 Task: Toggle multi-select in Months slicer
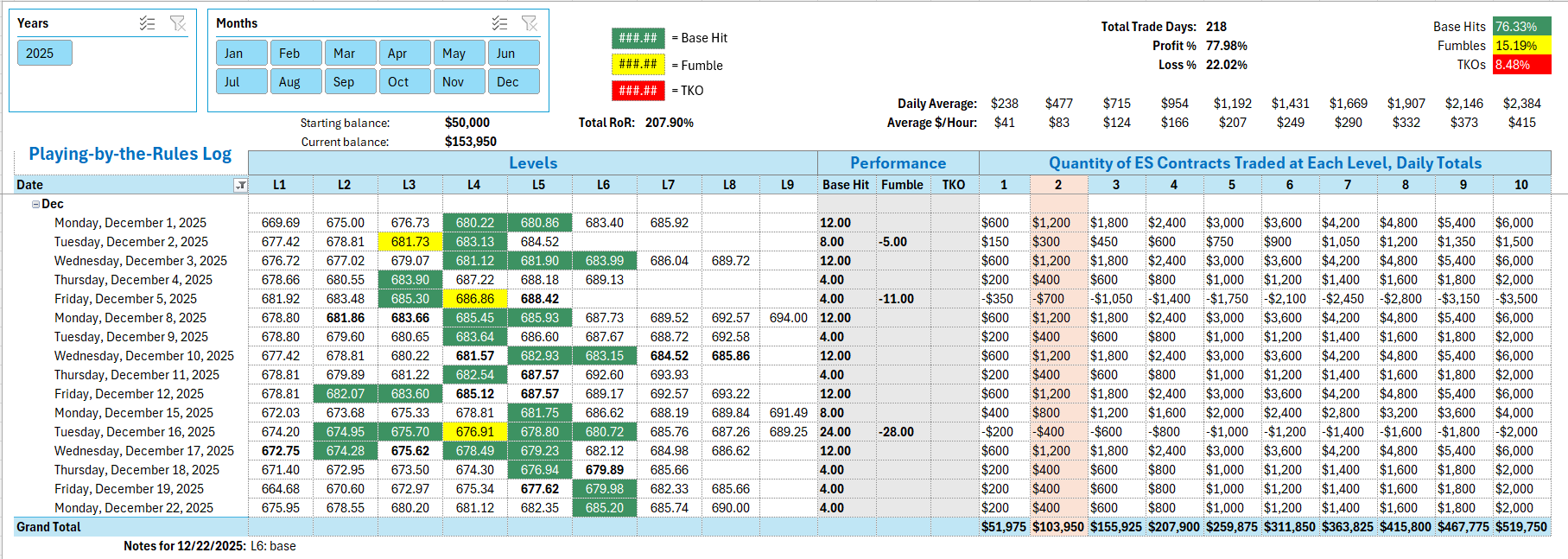coord(499,23)
